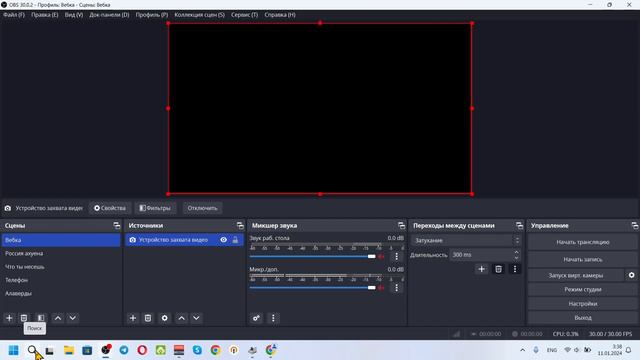
Task: Undock the Управление panel icon
Action: click(x=635, y=225)
